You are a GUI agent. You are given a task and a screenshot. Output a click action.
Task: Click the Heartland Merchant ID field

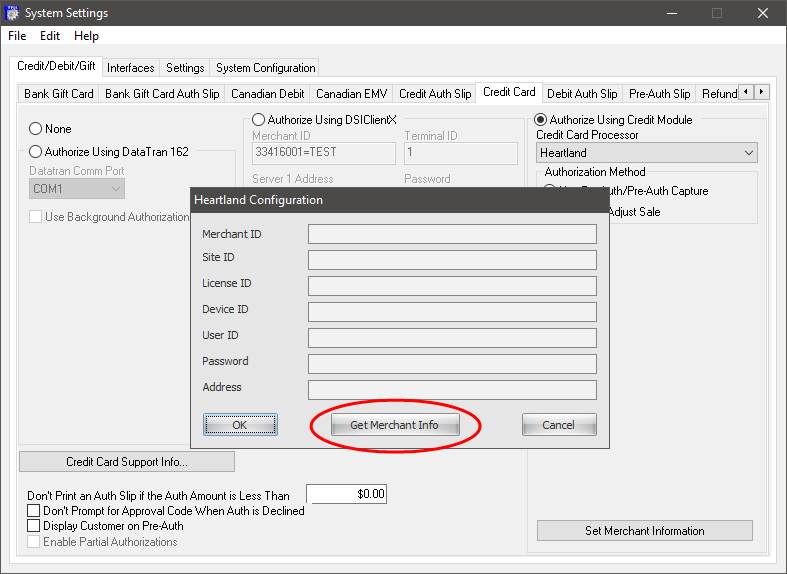coord(452,234)
